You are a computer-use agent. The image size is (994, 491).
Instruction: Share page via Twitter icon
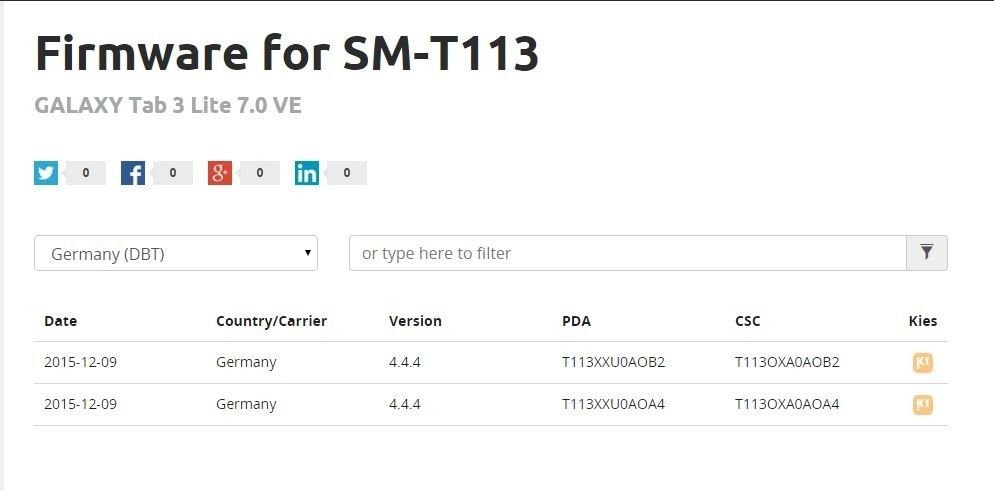[x=46, y=173]
